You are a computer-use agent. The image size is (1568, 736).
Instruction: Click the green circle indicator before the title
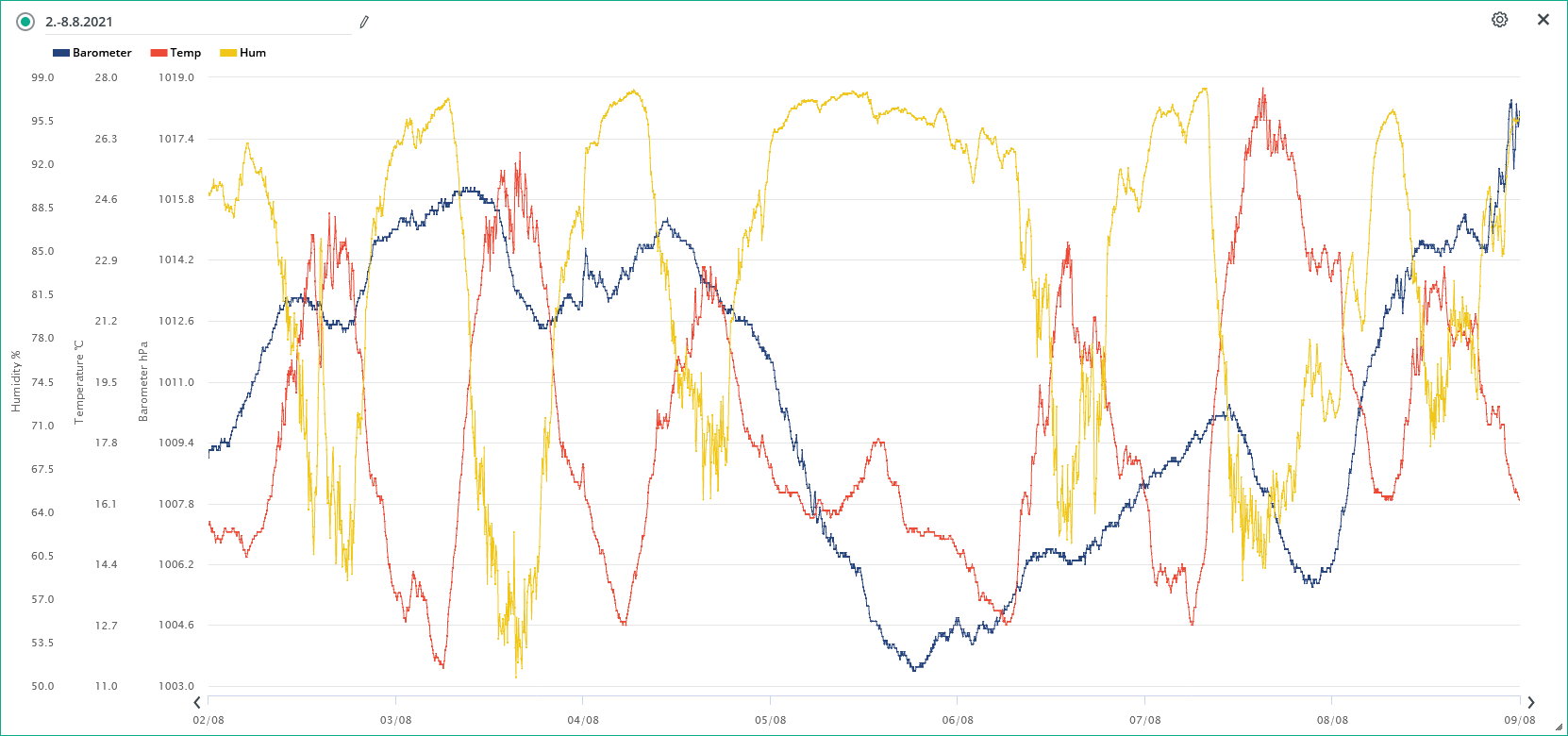25,22
